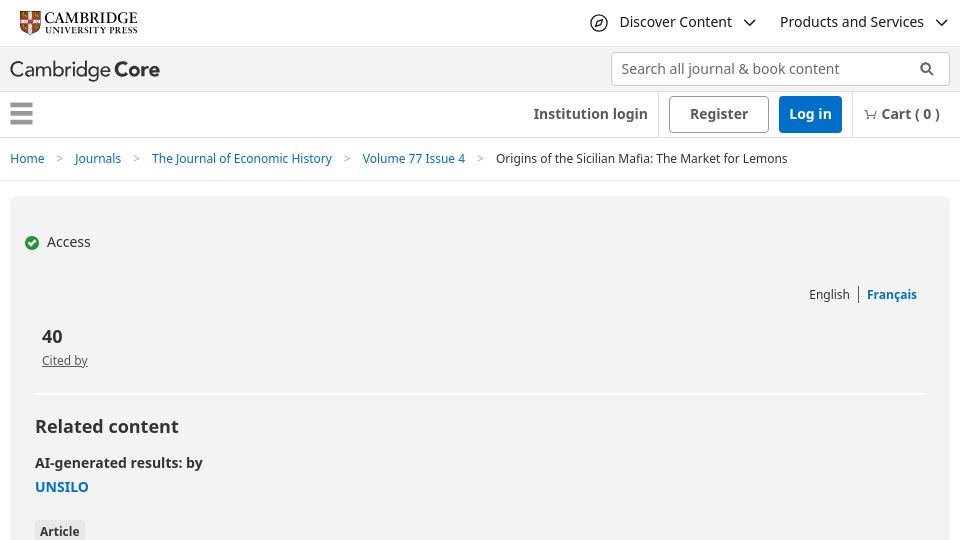Open the hamburger menu icon
The width and height of the screenshot is (960, 540).
pos(21,114)
